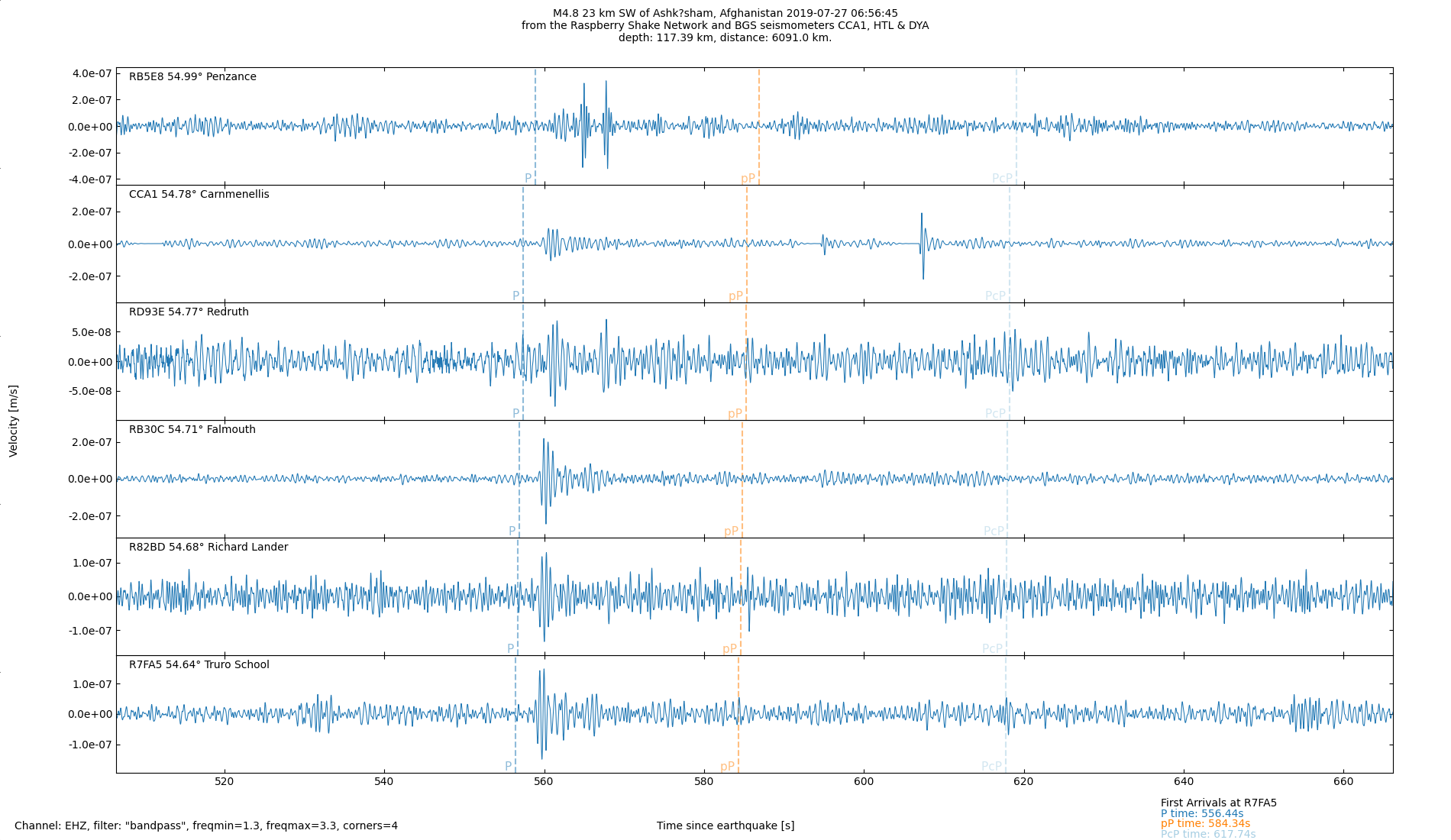Click the 640 tick label on the time axis

pos(1183,781)
